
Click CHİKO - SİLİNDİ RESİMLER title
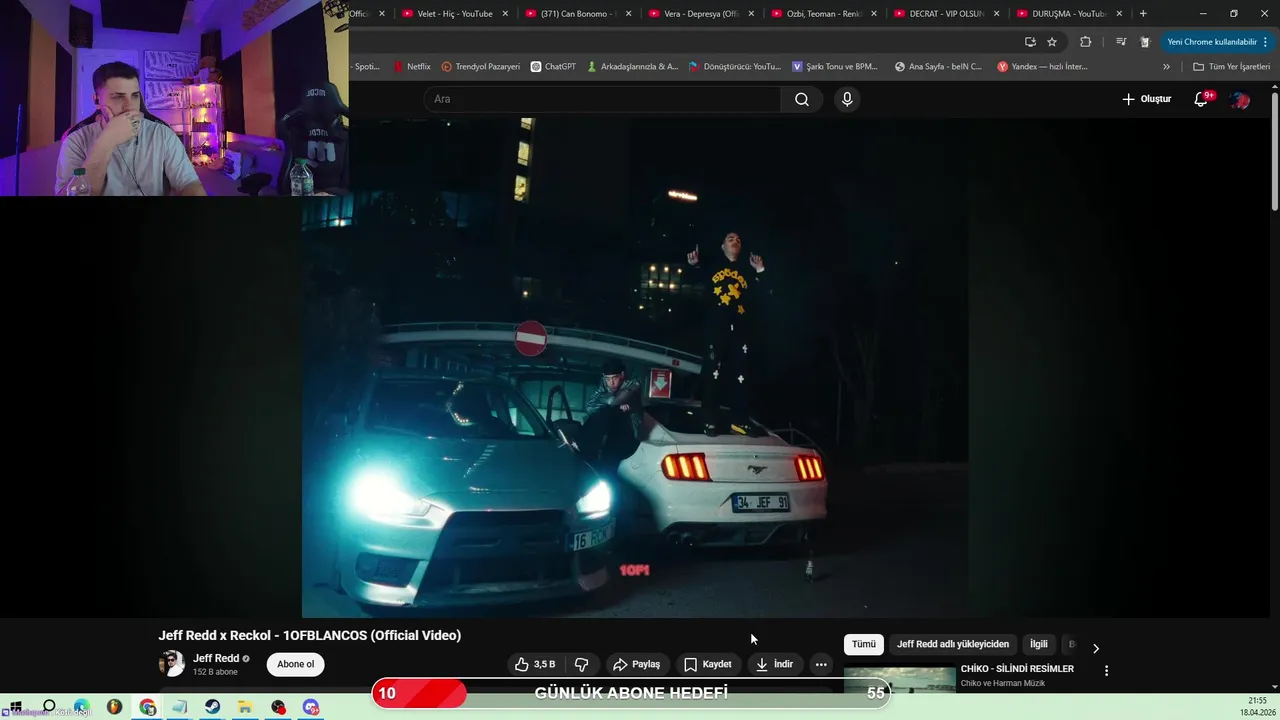point(1017,669)
